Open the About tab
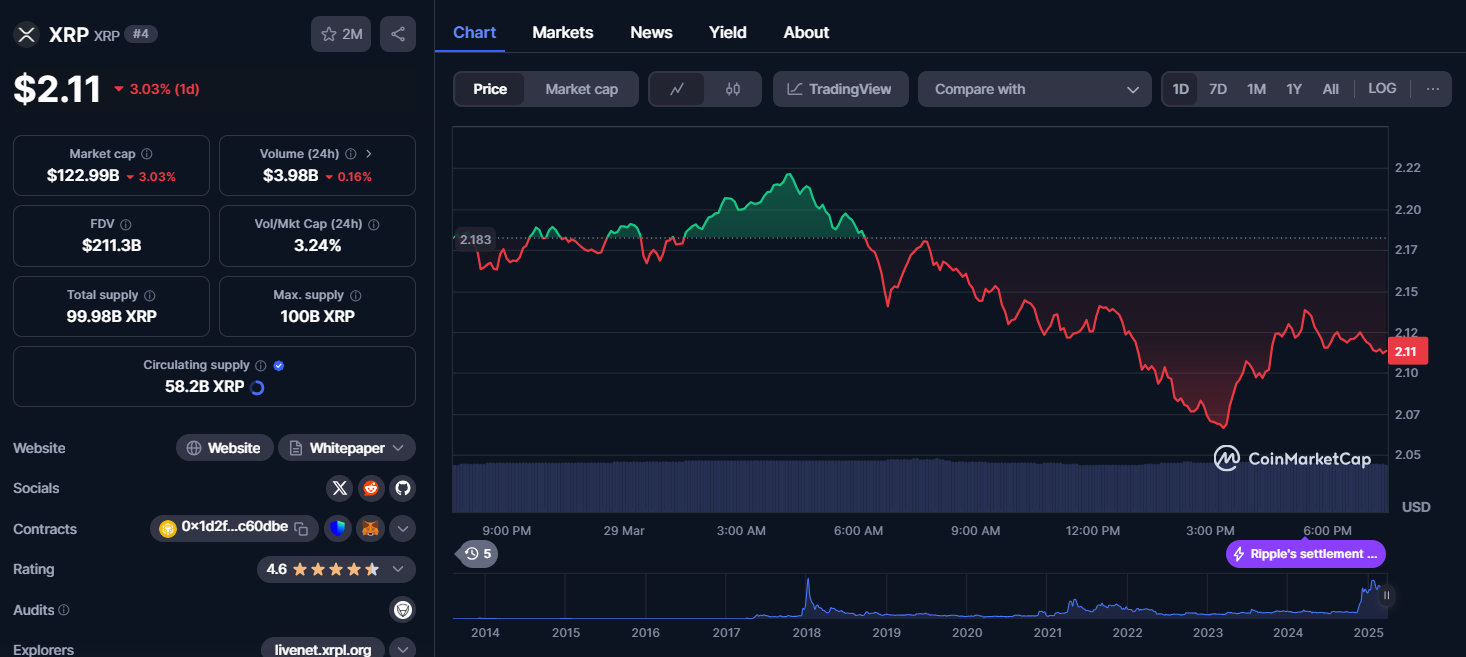 [806, 32]
